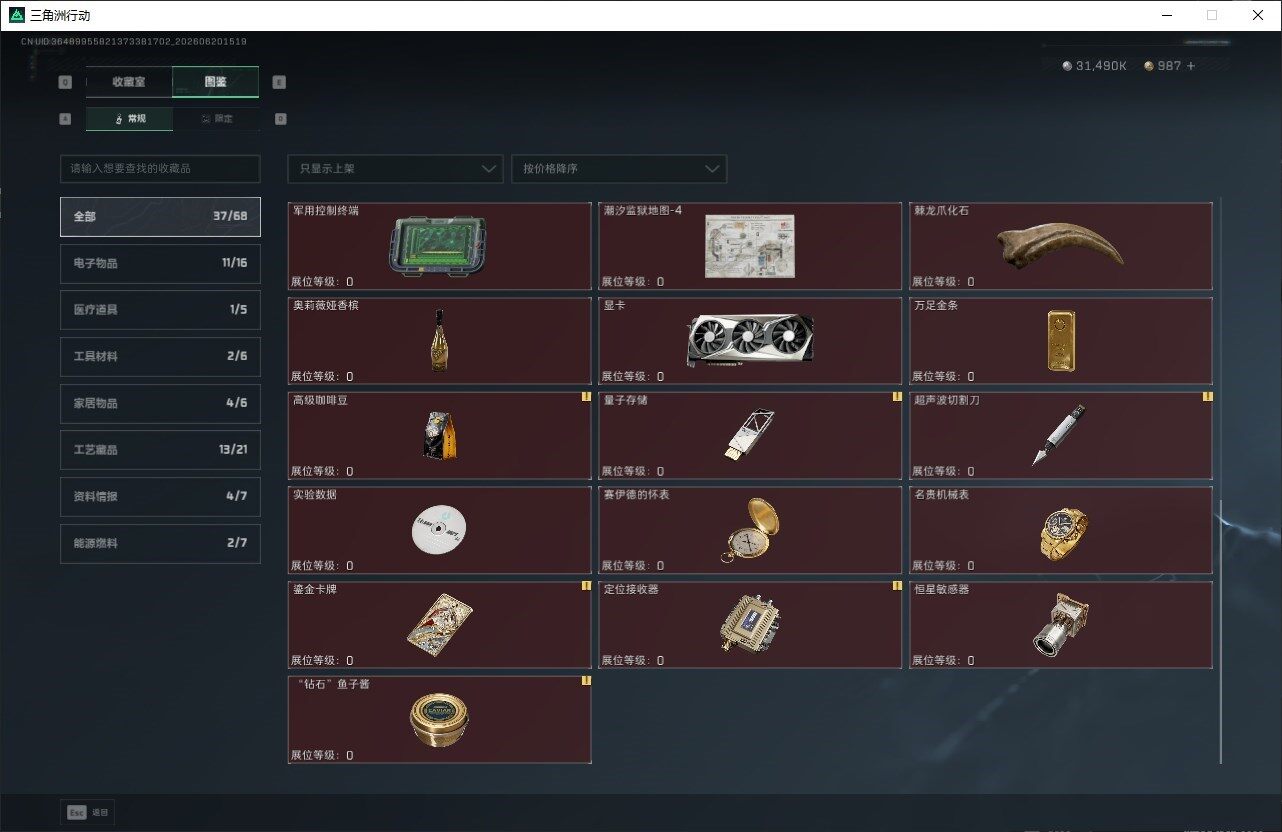This screenshot has height=832, width=1282.
Task: Select the 定位接收器 receiver item
Action: [750, 625]
